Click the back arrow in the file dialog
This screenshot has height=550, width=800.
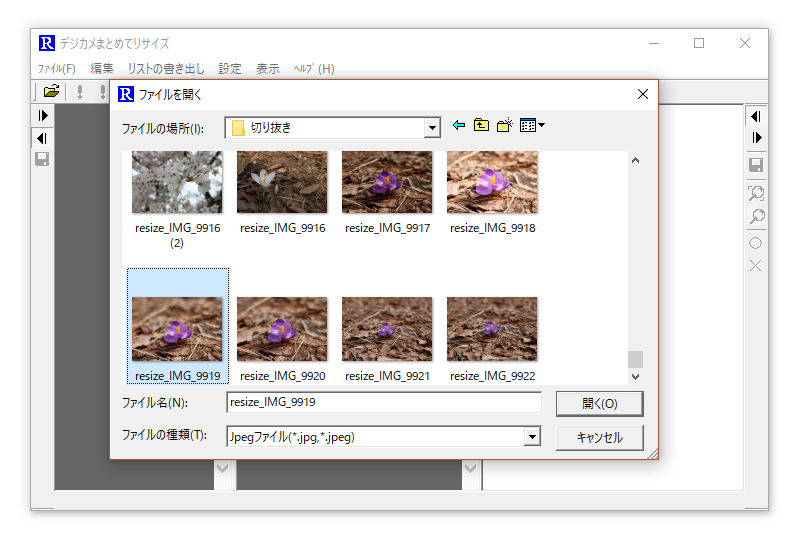click(x=459, y=125)
